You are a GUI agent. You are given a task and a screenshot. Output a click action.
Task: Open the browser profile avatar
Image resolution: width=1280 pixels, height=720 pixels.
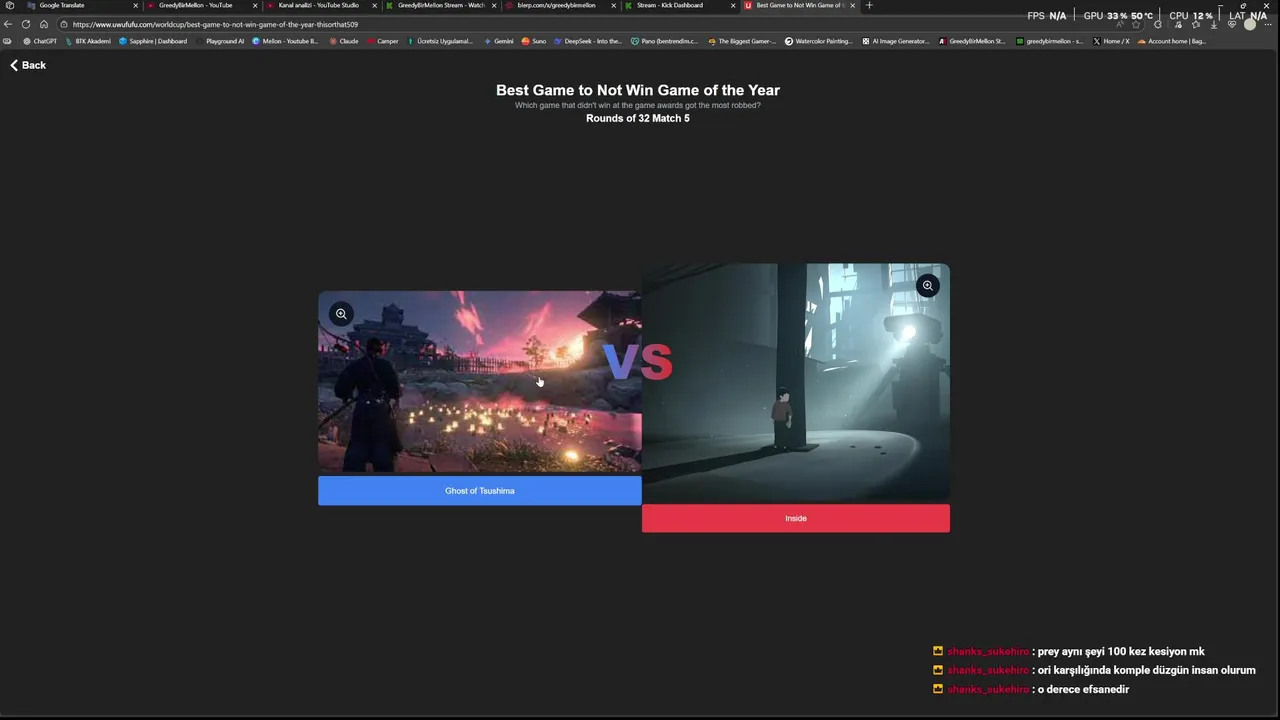1250,24
